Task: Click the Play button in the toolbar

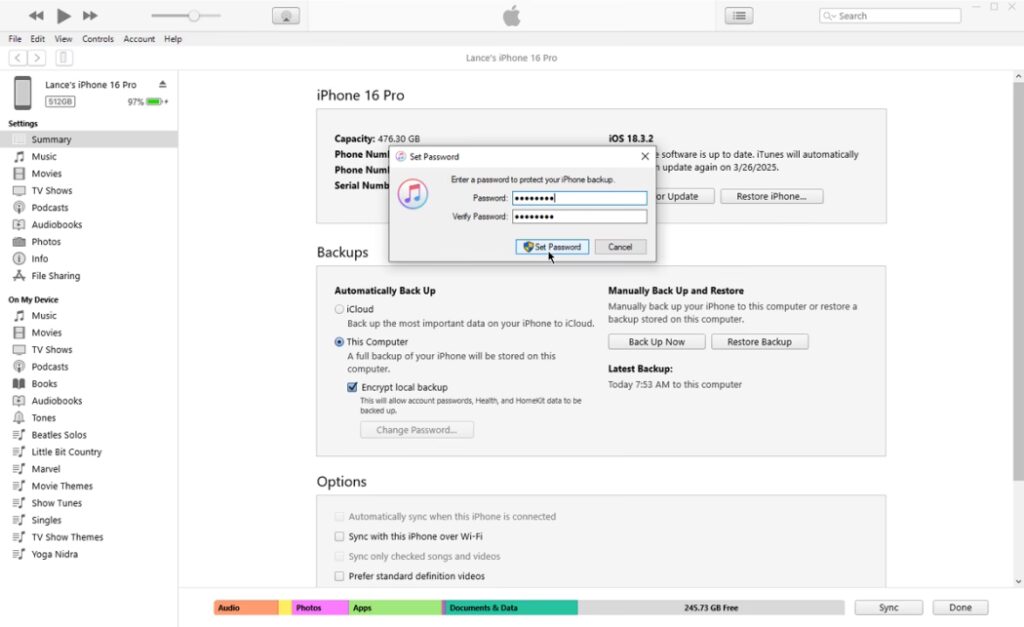Action: pos(64,16)
